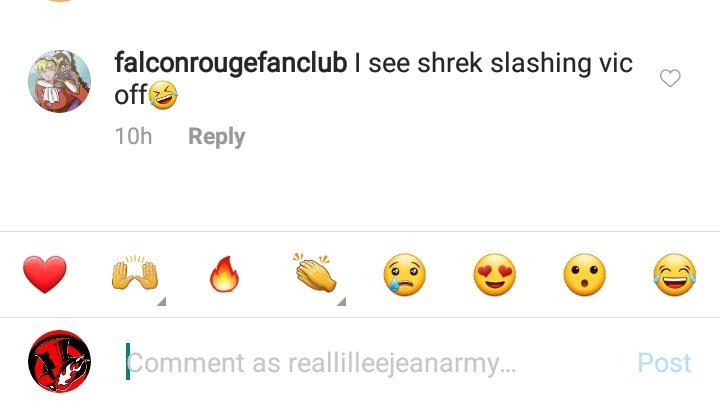This screenshot has width=720, height=405.
Task: Tap the 10h comment timestamp
Action: click(x=133, y=136)
